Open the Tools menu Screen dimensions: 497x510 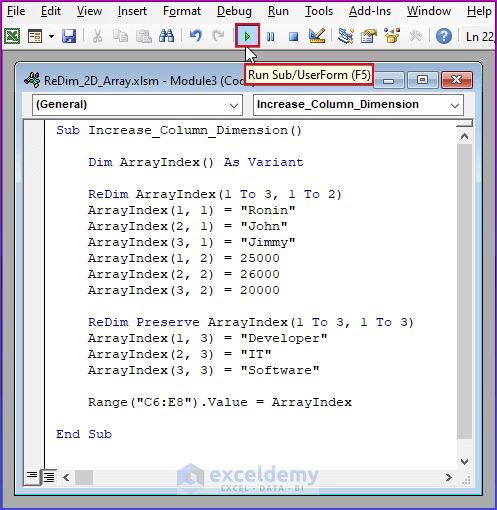[319, 11]
